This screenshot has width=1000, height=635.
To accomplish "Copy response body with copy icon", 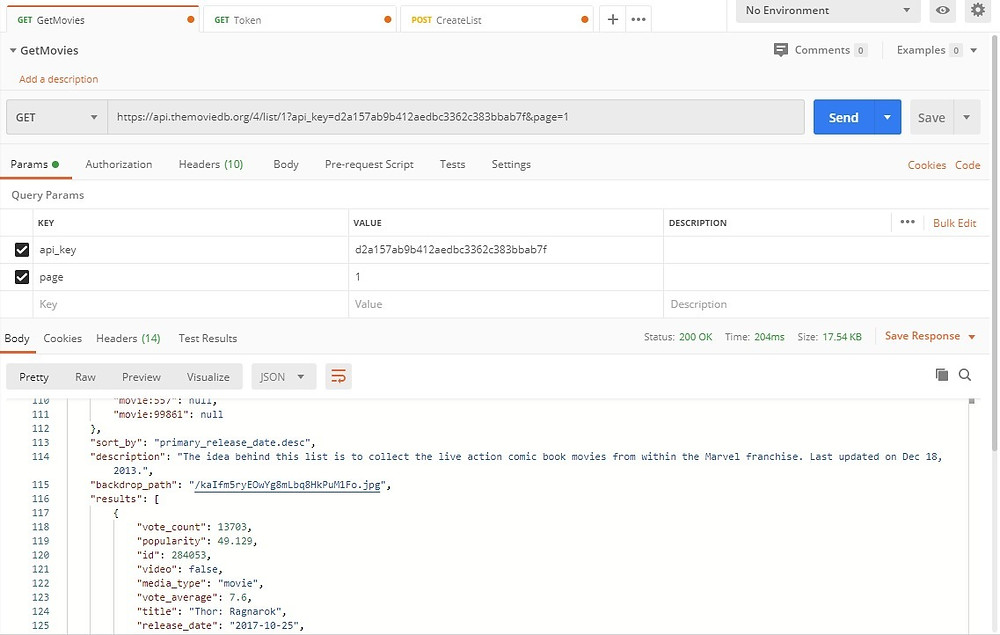I will (x=941, y=374).
